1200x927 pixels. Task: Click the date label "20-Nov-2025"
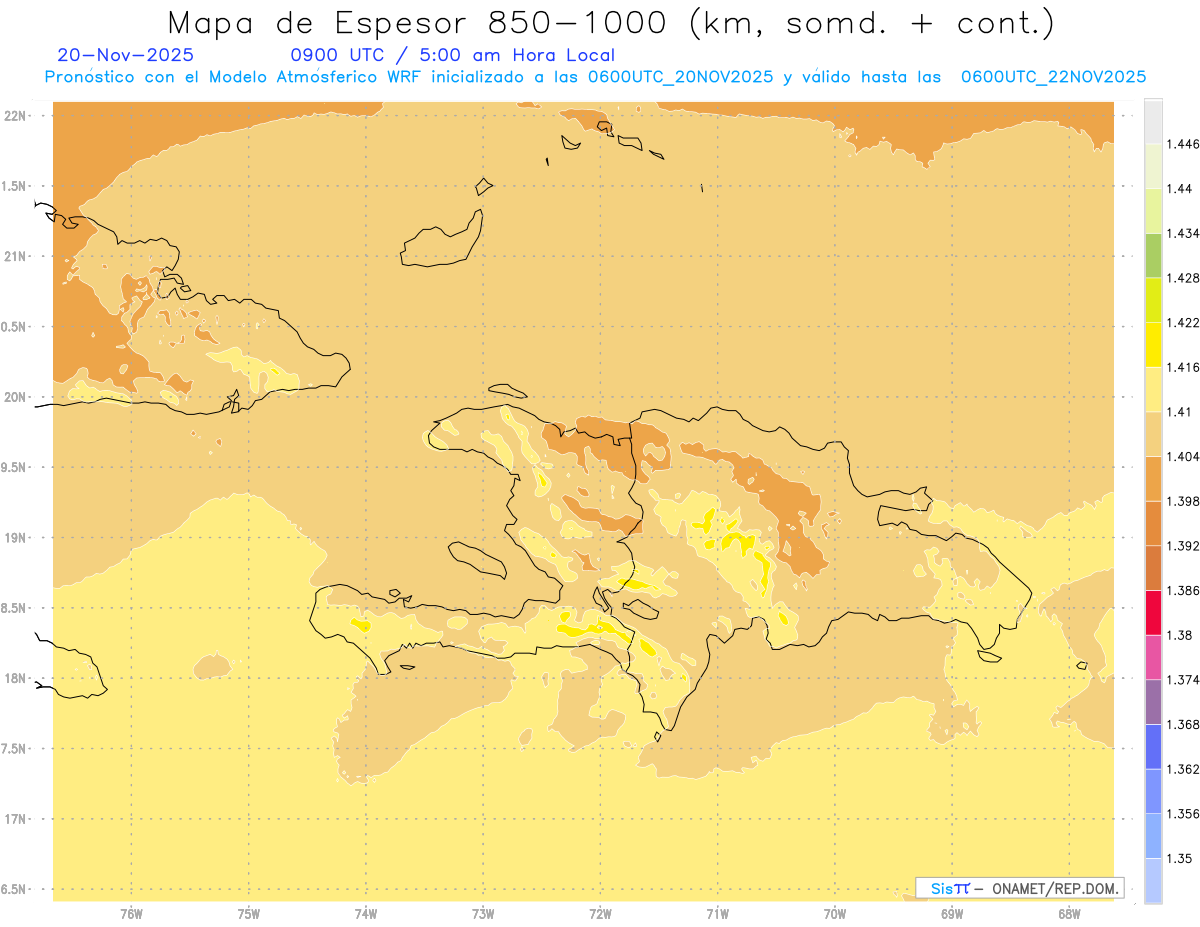(126, 56)
